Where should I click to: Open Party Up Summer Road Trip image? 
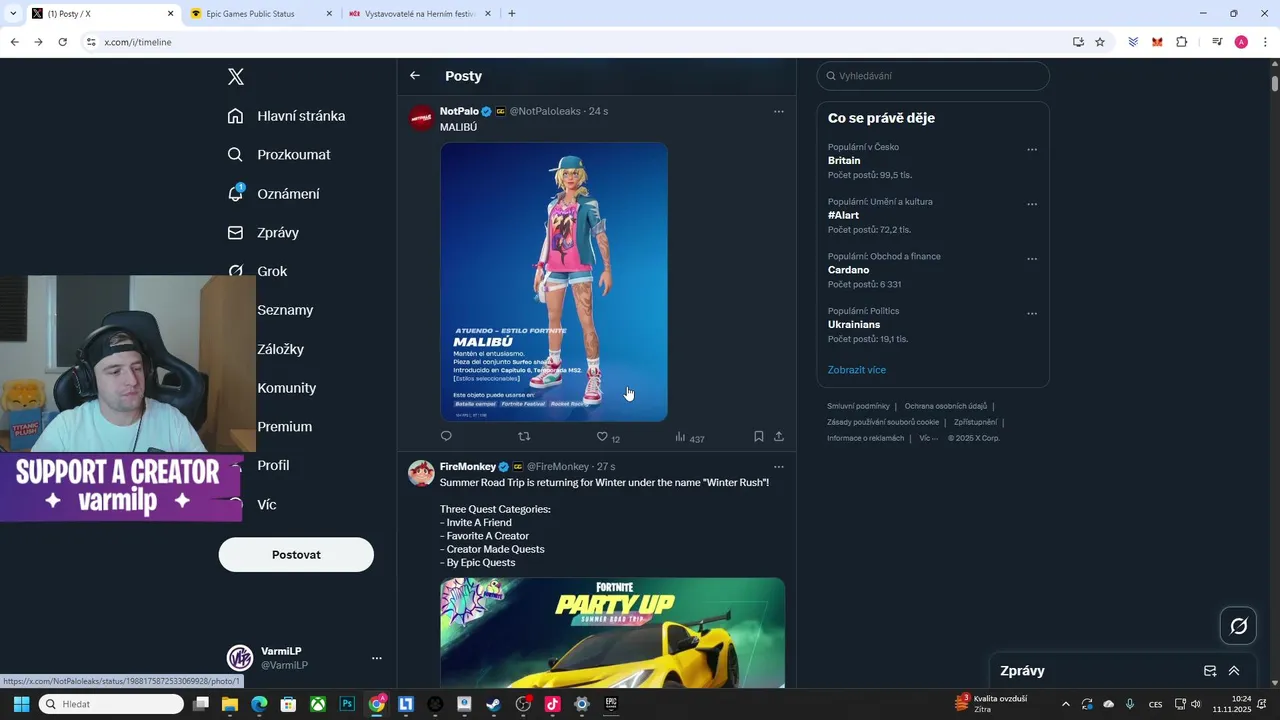click(612, 632)
